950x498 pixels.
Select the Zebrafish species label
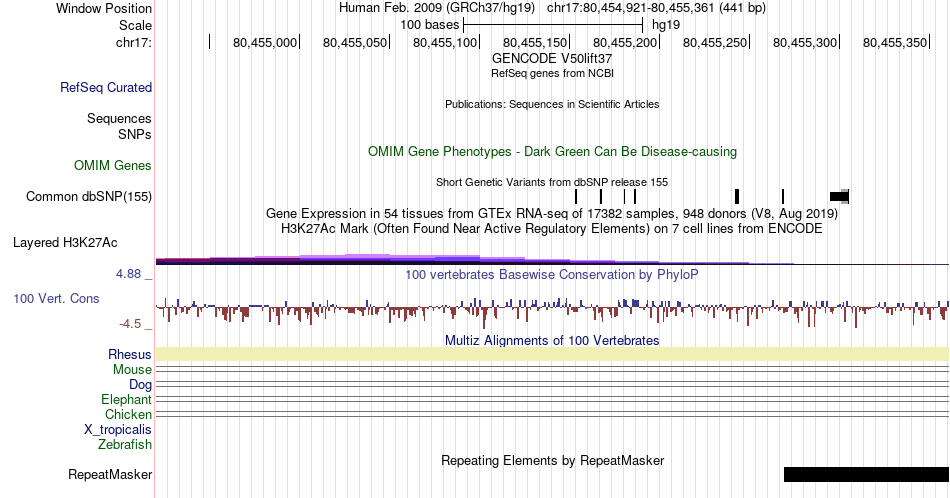125,444
